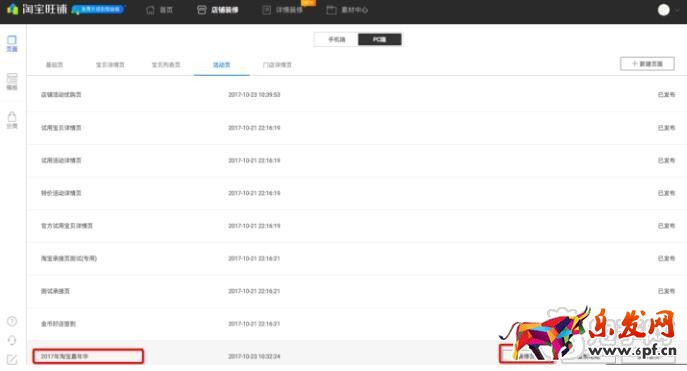Open the customer service headset icon

click(x=12, y=340)
